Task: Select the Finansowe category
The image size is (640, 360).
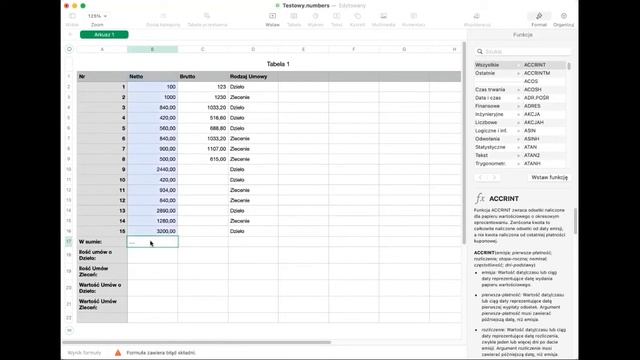Action: point(498,106)
